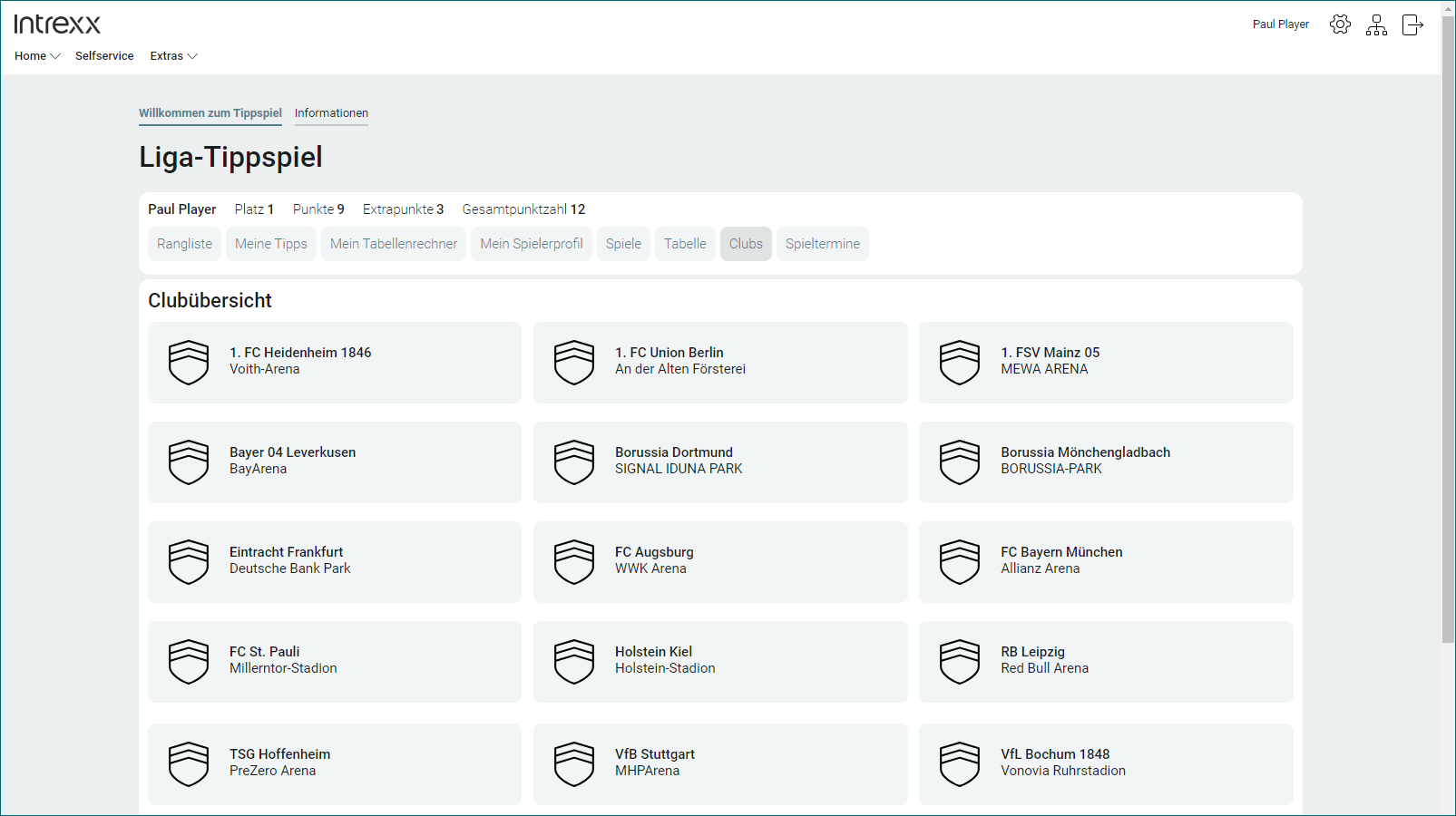Open the sitemap icon in header
Image resolution: width=1456 pixels, height=816 pixels.
(x=1376, y=24)
